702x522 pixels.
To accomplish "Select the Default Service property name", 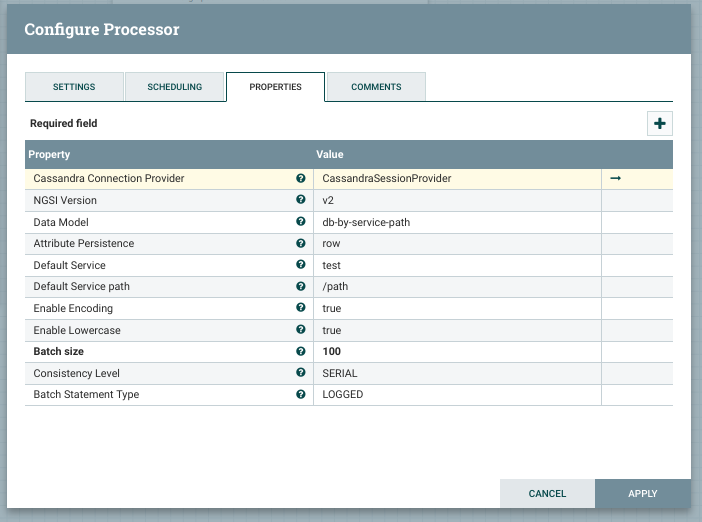I will coord(69,265).
